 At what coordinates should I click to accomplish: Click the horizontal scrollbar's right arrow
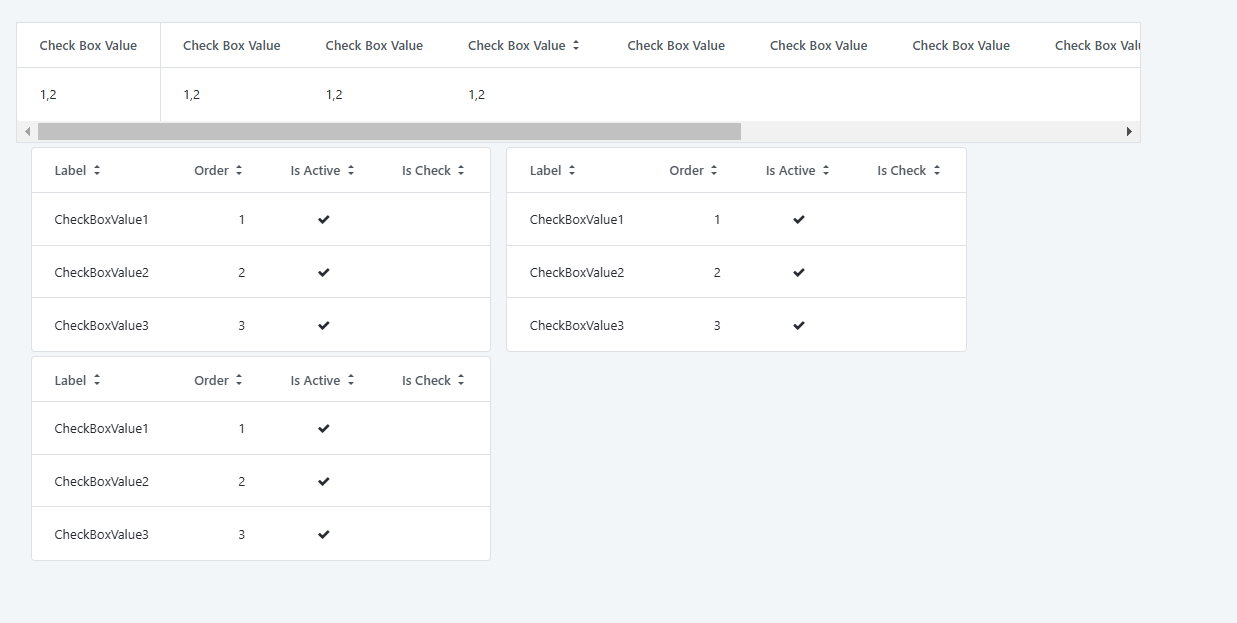click(x=1130, y=132)
